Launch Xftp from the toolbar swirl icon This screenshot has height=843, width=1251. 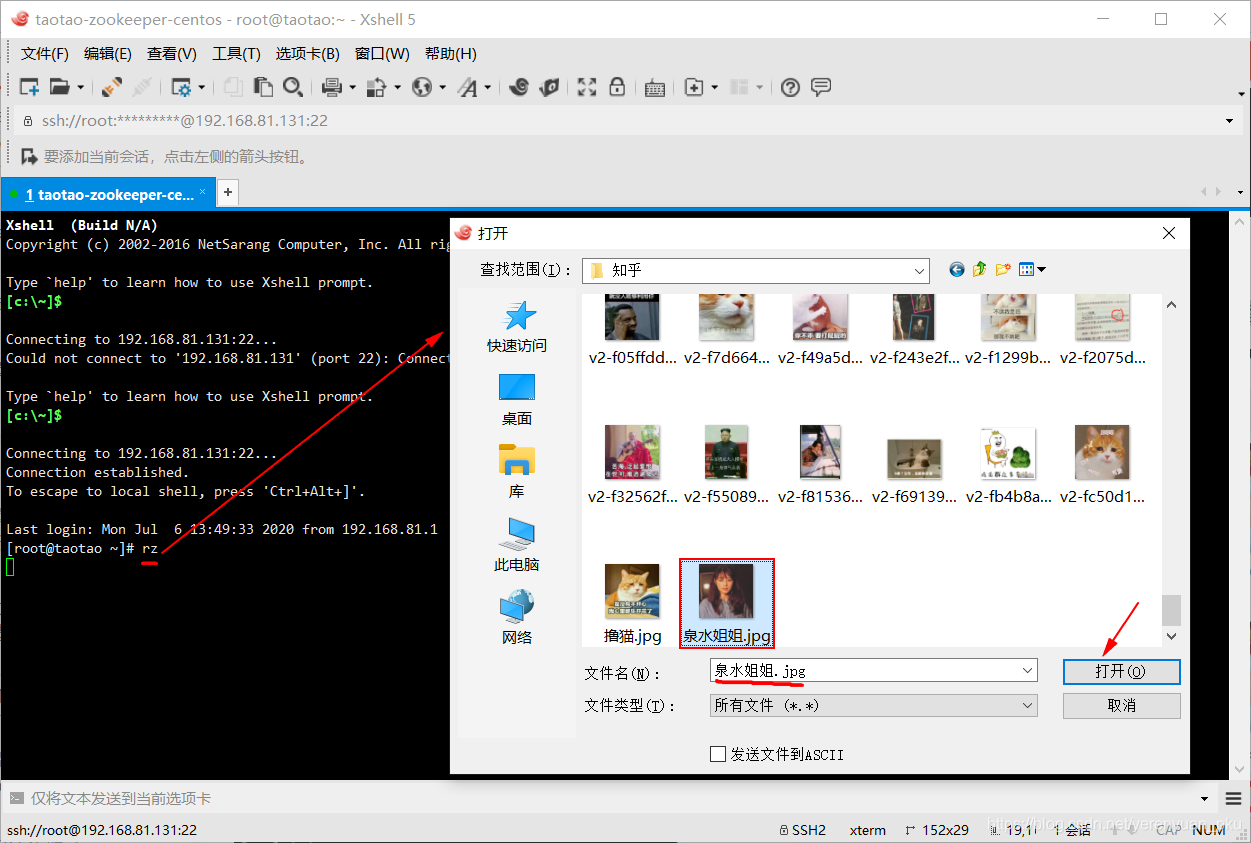[518, 87]
